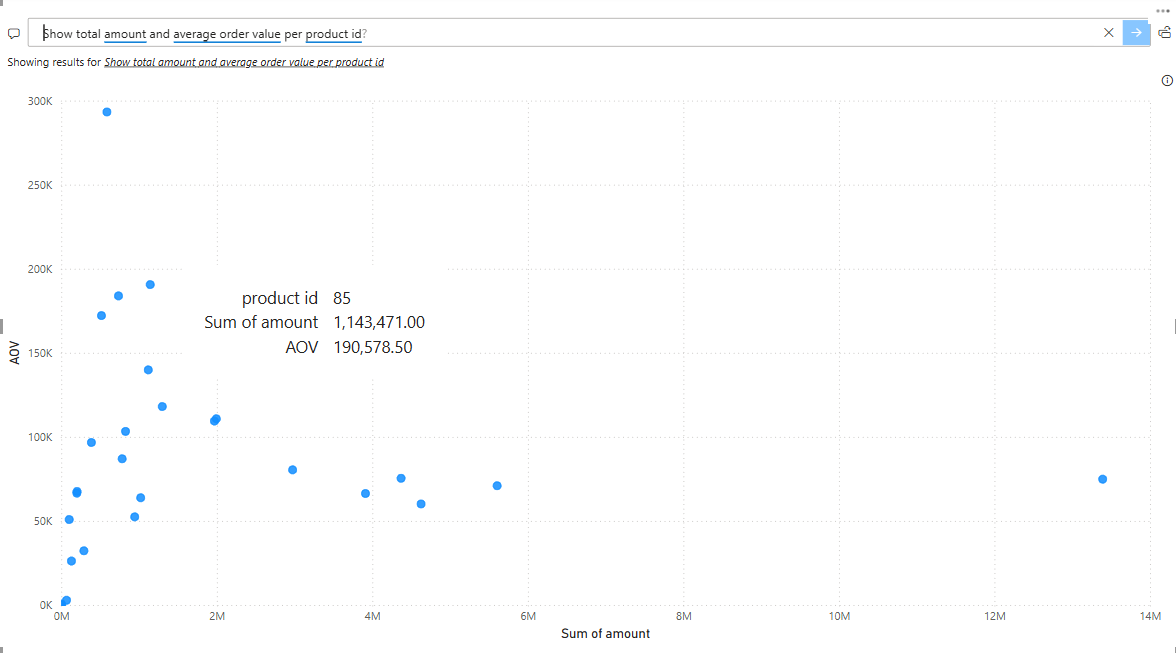
Task: Select the rightmost data point past 13M
Action: [x=1102, y=479]
